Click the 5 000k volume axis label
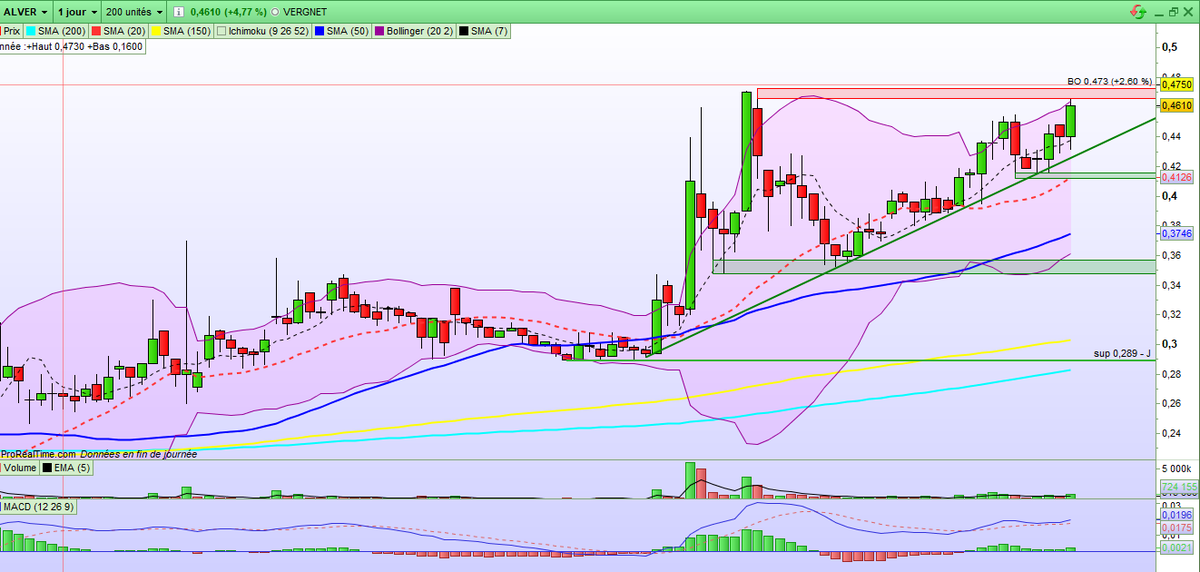The image size is (1200, 572). (1177, 468)
